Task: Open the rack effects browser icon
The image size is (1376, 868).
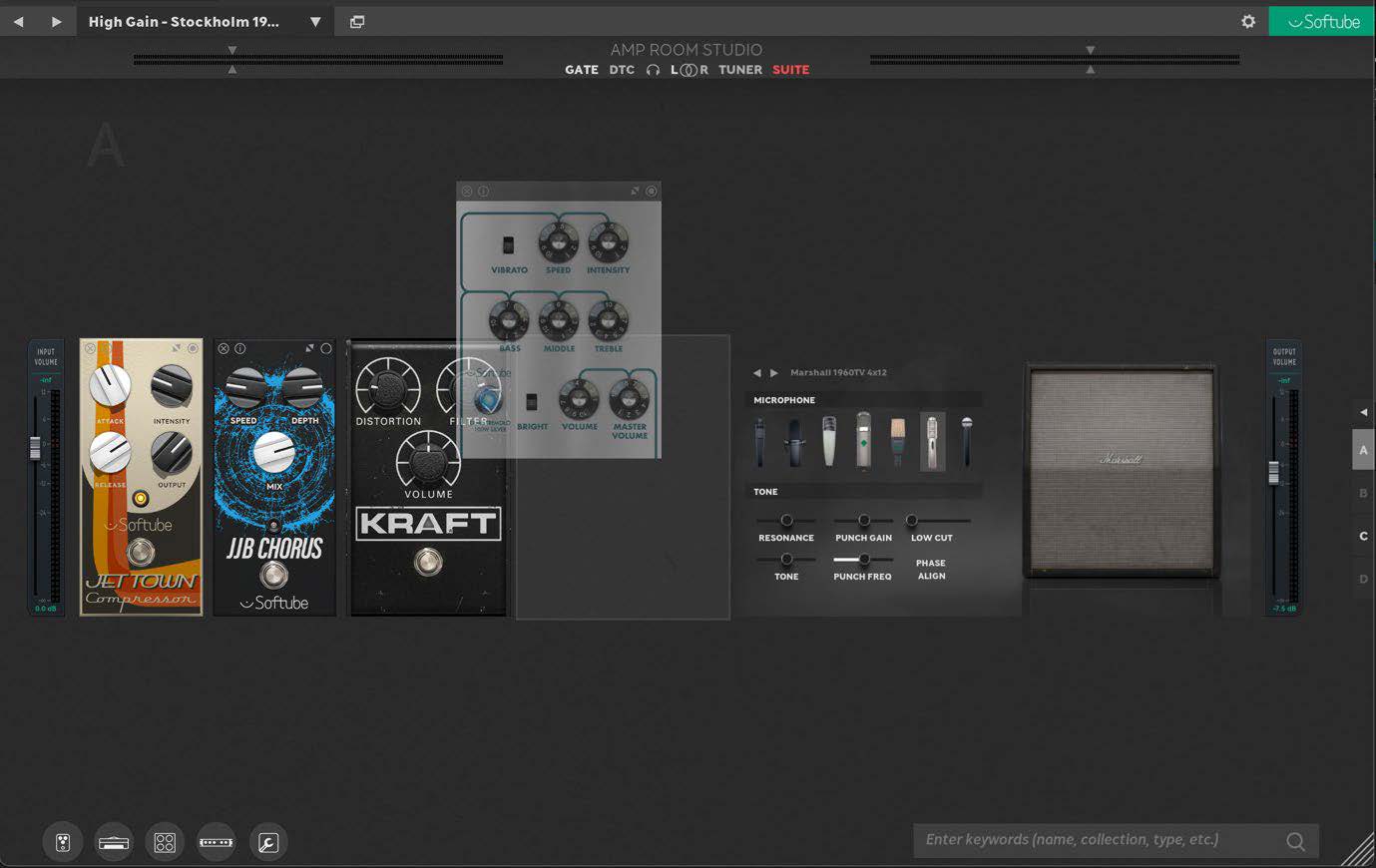Action: (217, 843)
